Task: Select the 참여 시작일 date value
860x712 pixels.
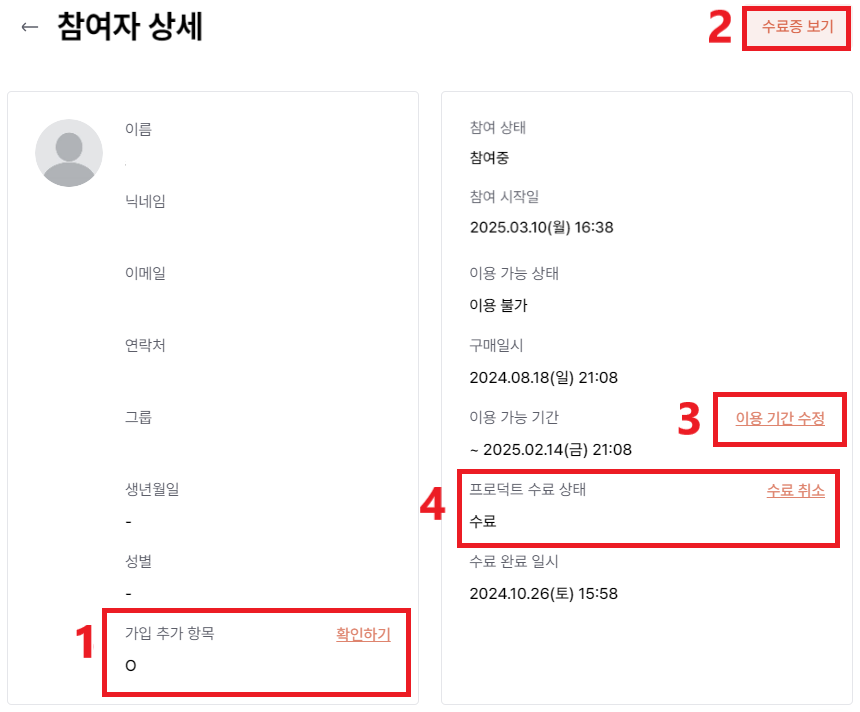Action: 541,227
